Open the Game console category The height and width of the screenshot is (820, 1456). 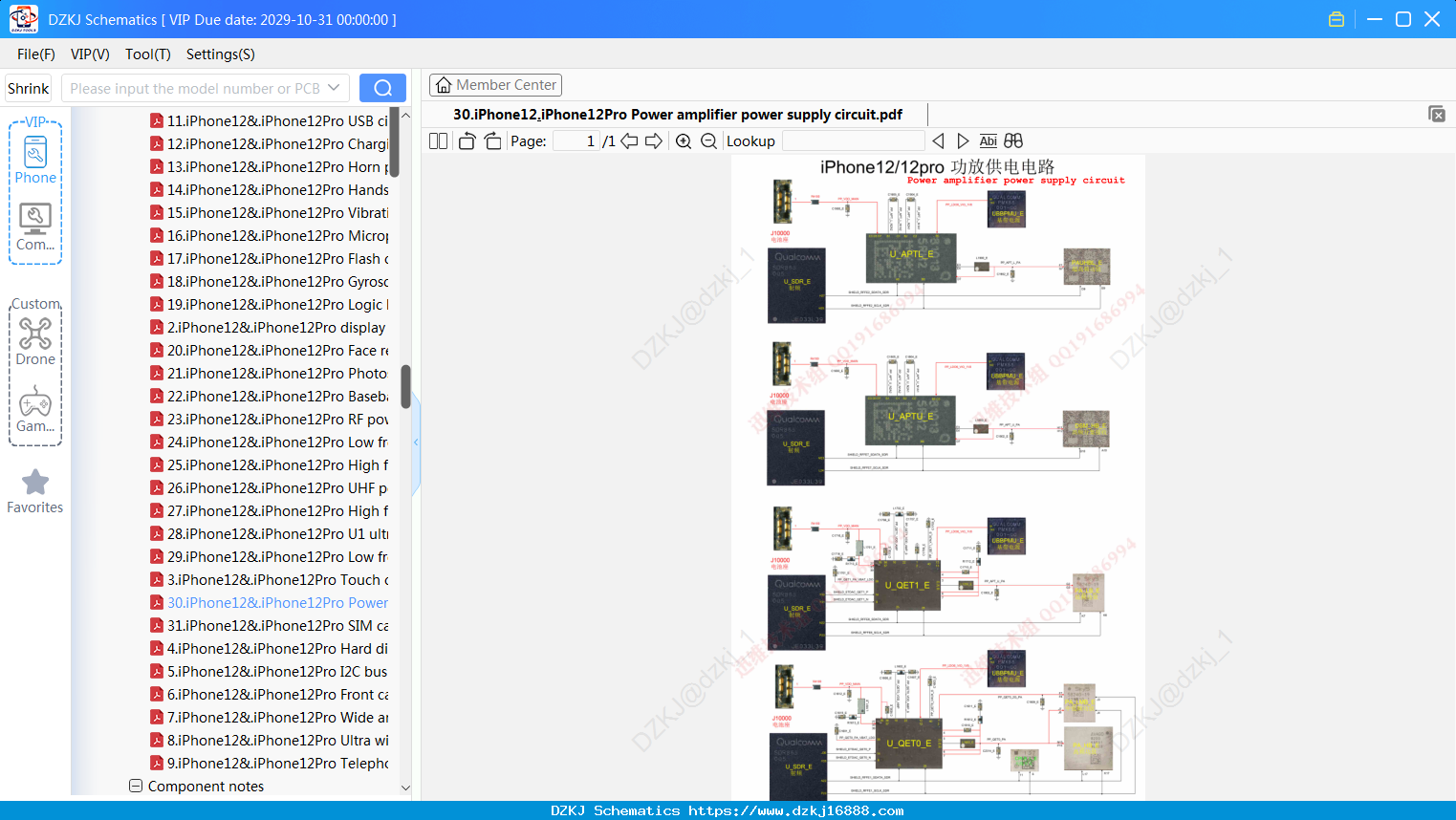[x=35, y=409]
